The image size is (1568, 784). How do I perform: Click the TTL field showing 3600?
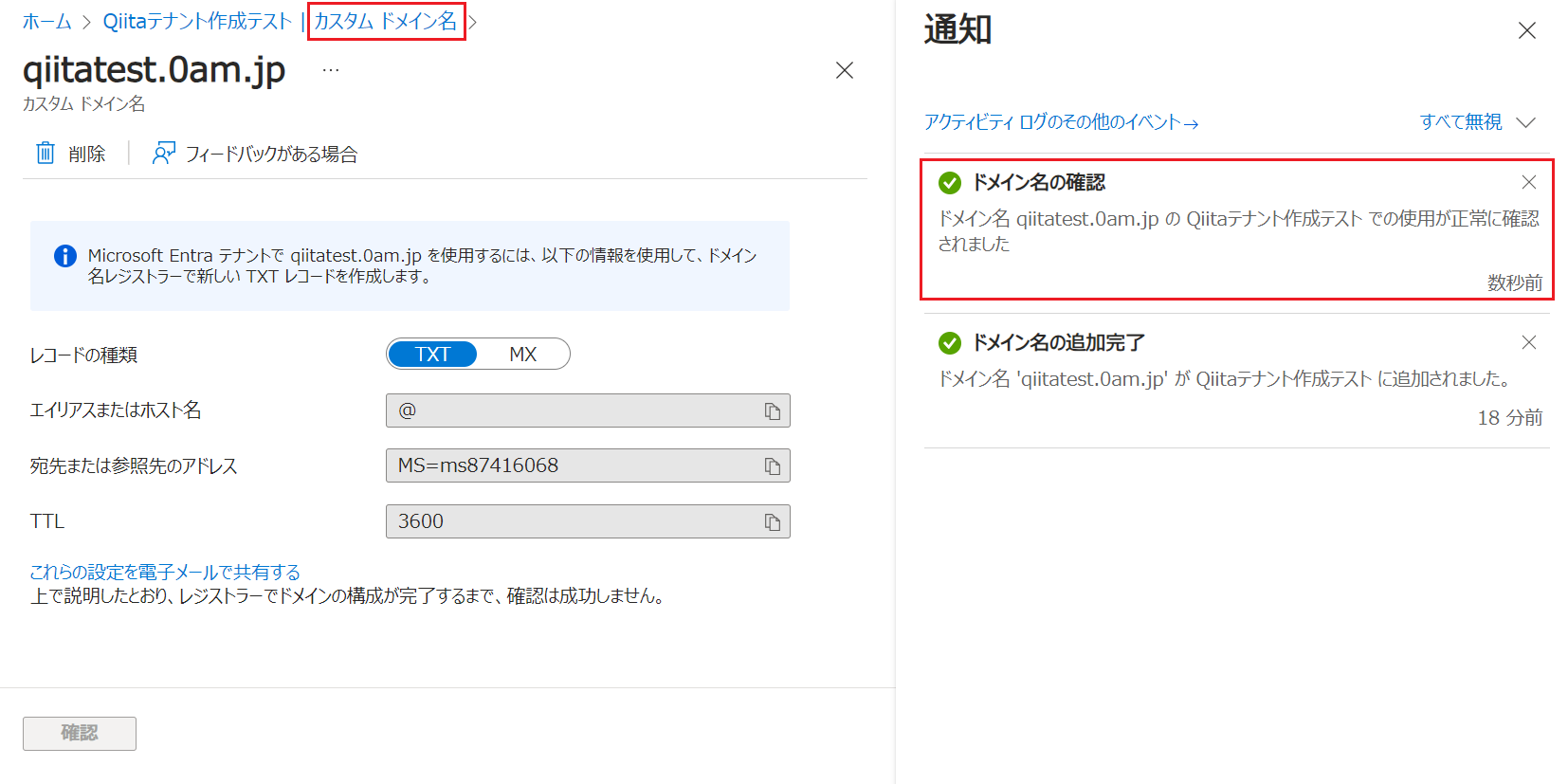point(588,521)
